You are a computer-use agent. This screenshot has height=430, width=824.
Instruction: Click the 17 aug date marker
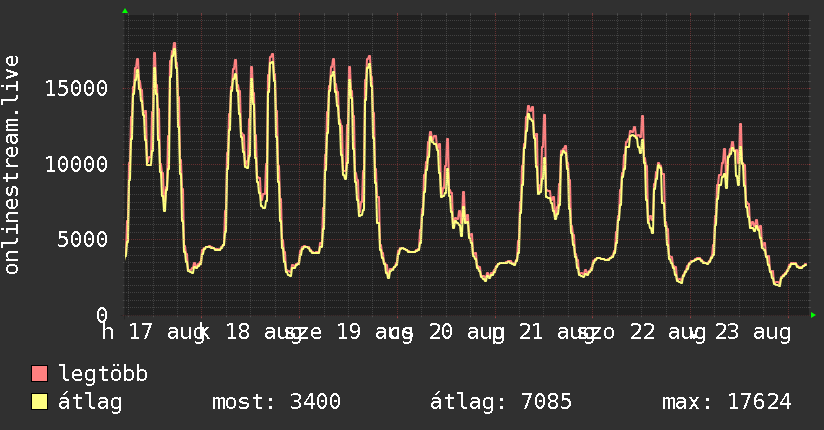pos(165,333)
